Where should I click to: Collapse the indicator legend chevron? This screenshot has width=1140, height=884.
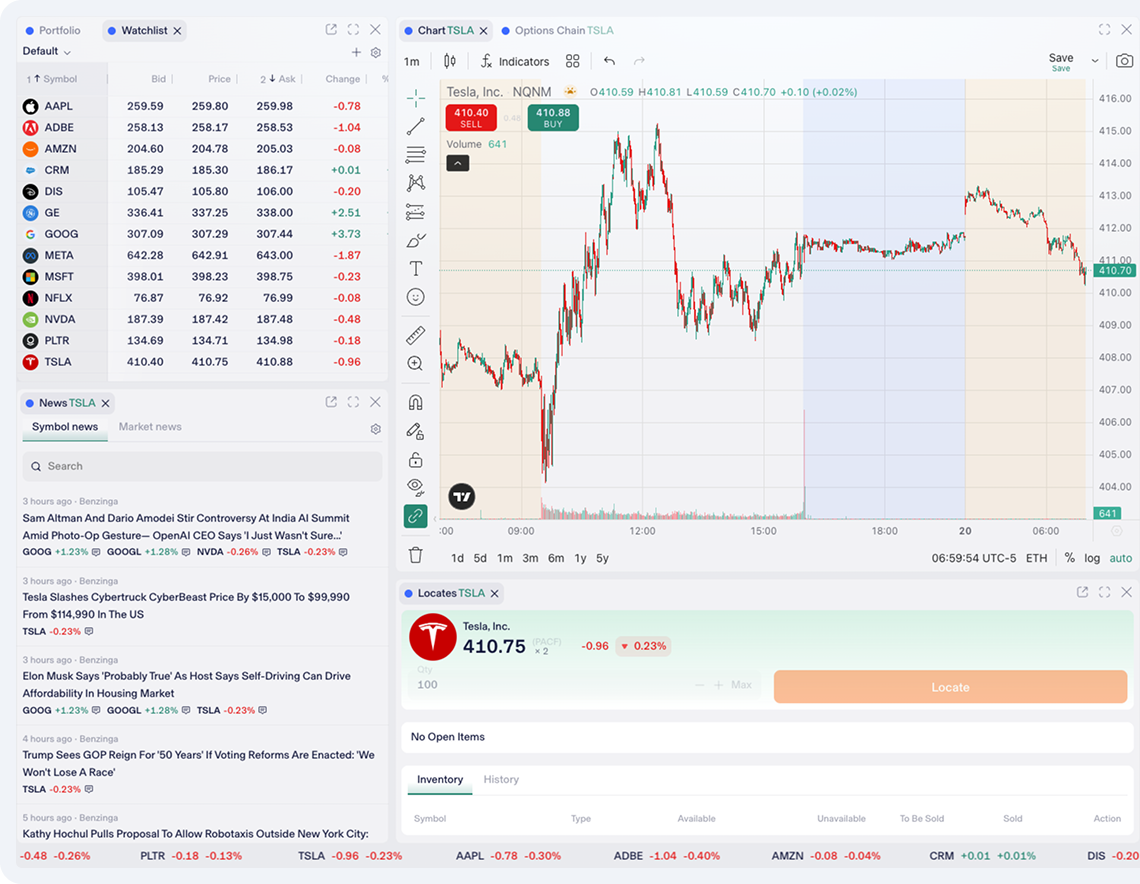(x=457, y=164)
